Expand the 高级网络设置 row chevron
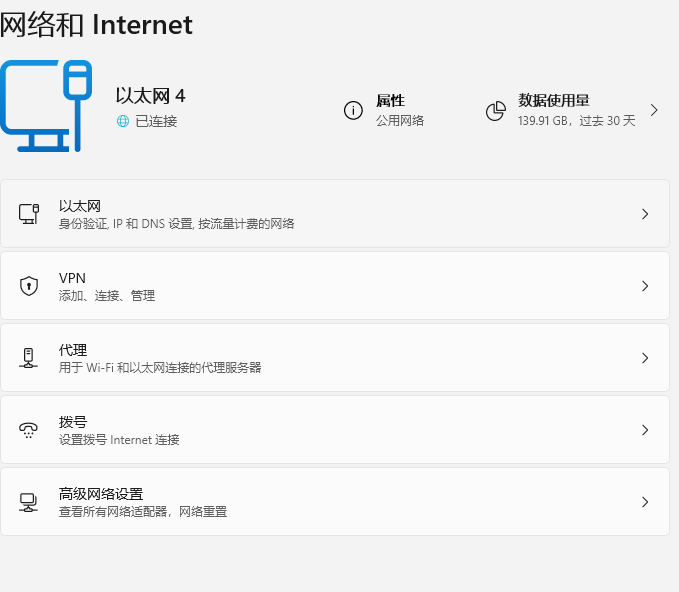The width and height of the screenshot is (679, 592). pos(645,502)
